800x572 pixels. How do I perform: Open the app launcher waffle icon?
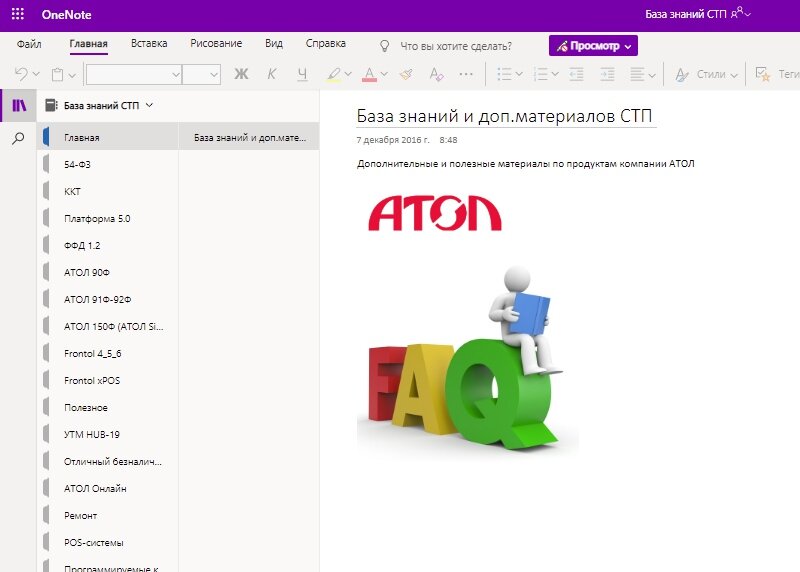(x=18, y=14)
